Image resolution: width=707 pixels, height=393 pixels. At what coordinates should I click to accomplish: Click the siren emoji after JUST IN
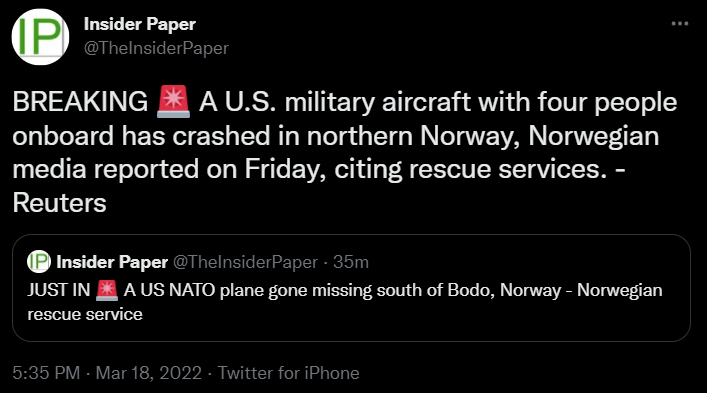point(107,290)
